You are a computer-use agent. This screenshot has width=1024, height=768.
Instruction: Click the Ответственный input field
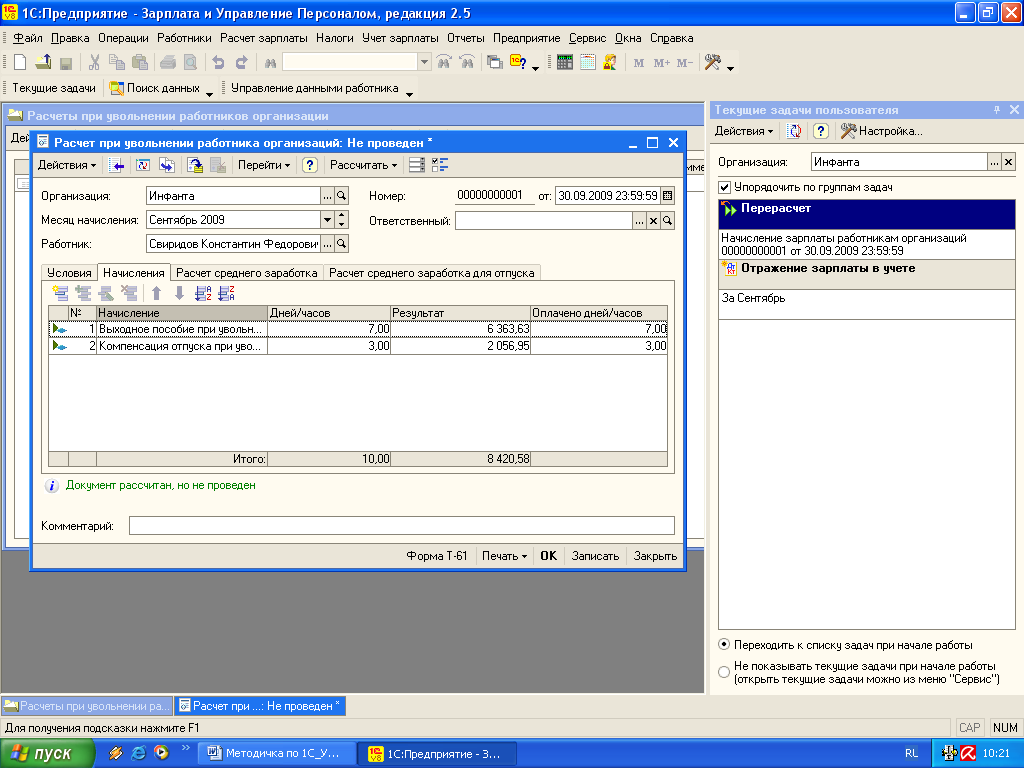pos(543,221)
